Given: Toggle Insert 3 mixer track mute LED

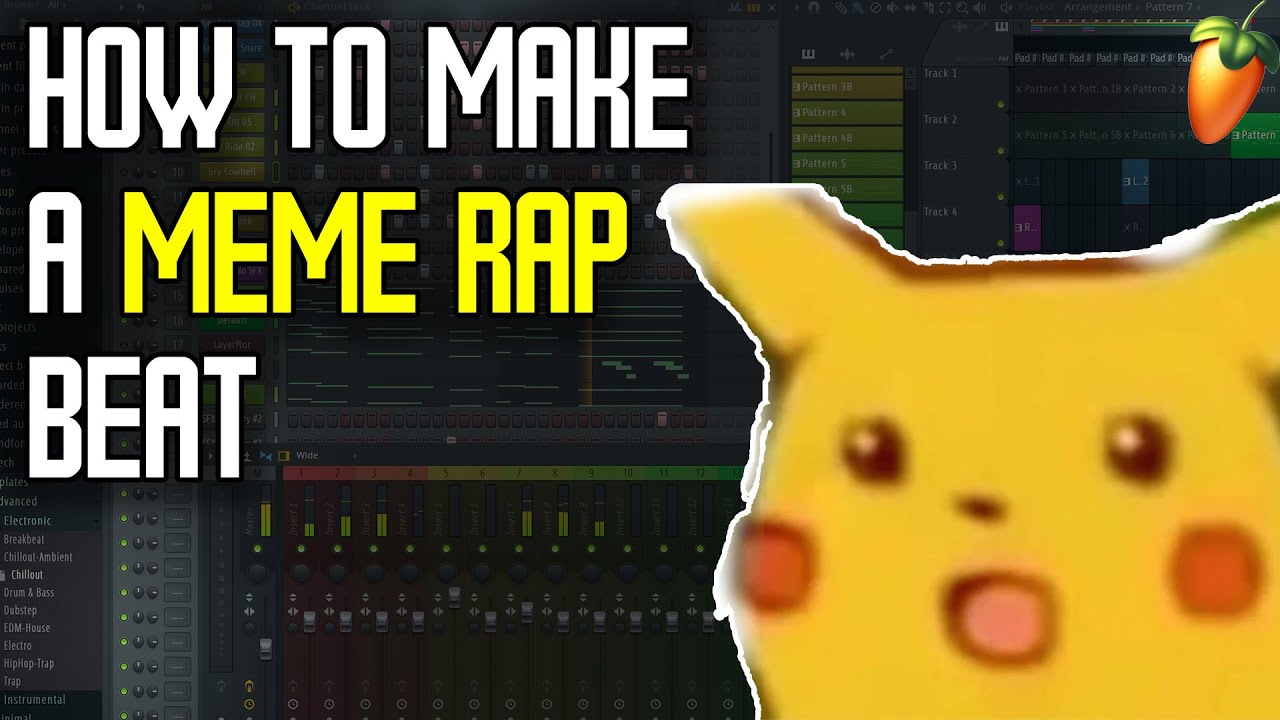Looking at the screenshot, I should (374, 549).
